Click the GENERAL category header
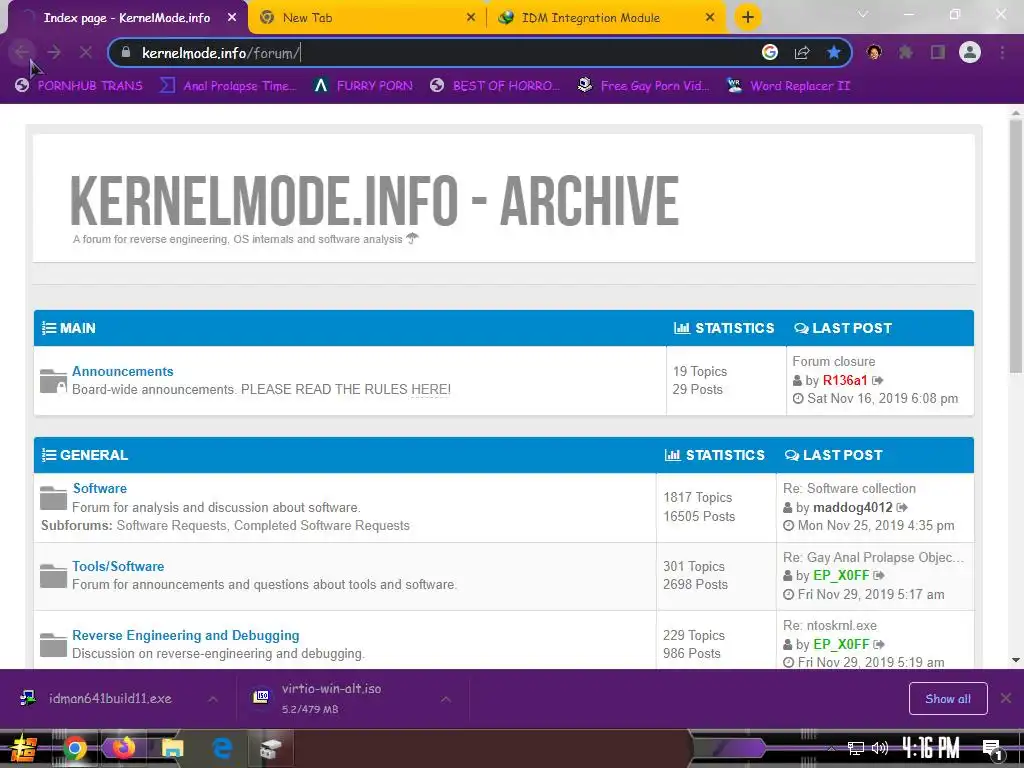Image resolution: width=1024 pixels, height=768 pixels. (x=93, y=455)
